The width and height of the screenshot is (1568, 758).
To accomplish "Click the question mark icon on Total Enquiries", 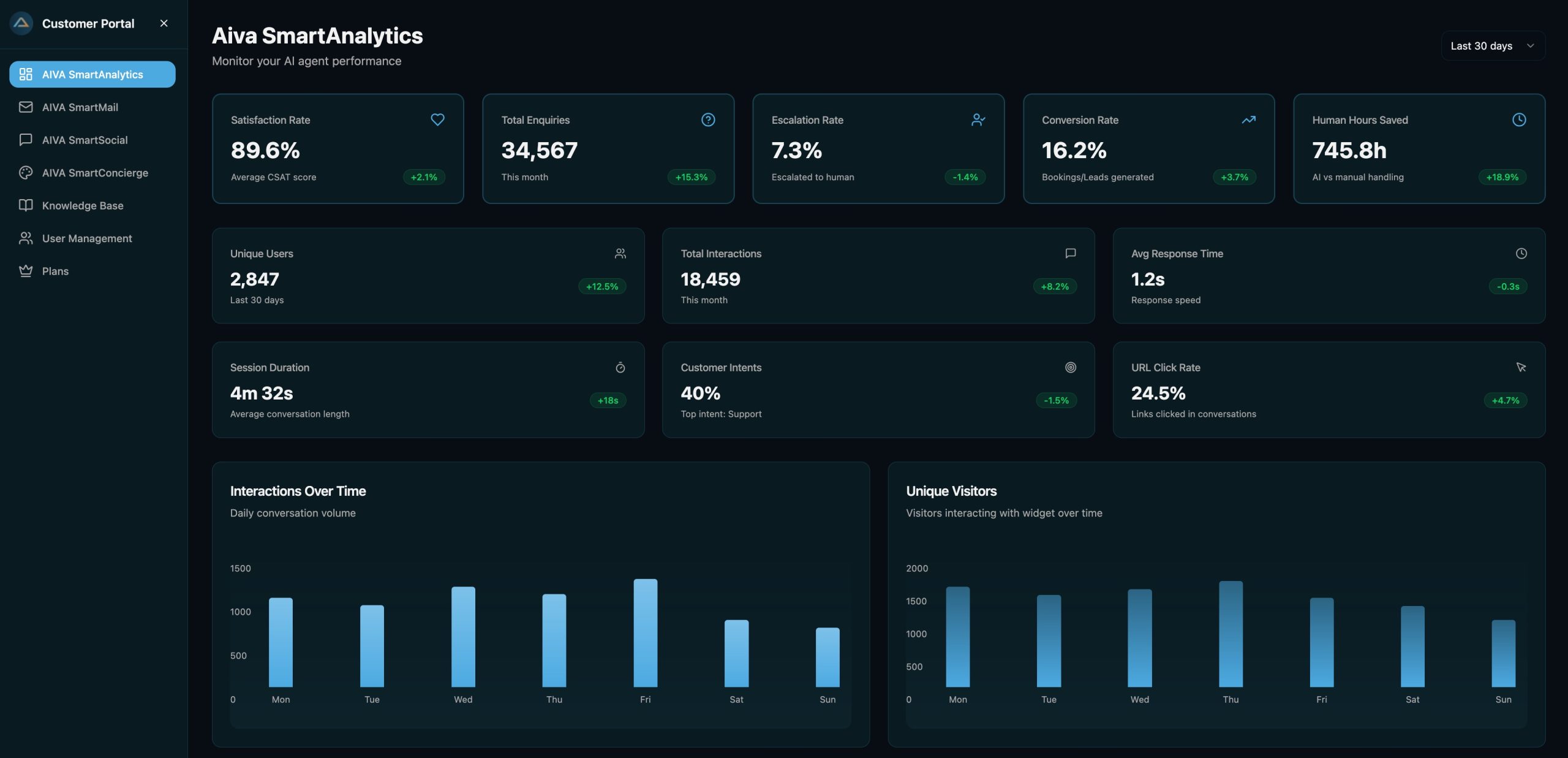I will (x=708, y=119).
